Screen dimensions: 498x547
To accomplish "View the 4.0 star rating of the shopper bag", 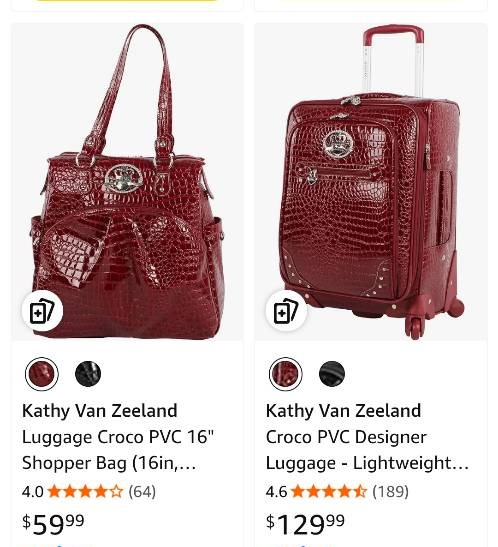I will pyautogui.click(x=85, y=492).
